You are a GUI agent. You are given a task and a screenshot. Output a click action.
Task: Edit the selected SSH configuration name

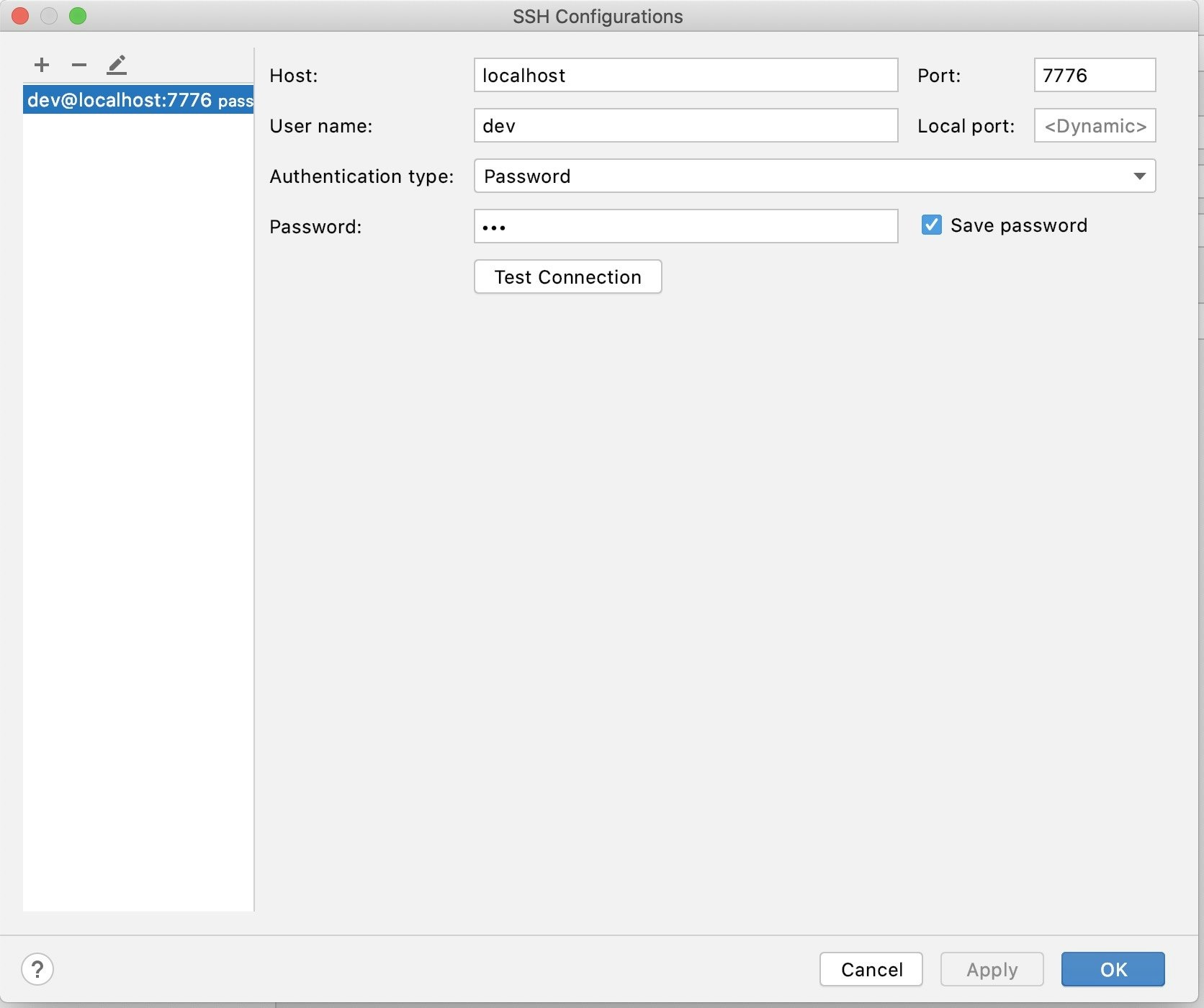[x=117, y=65]
